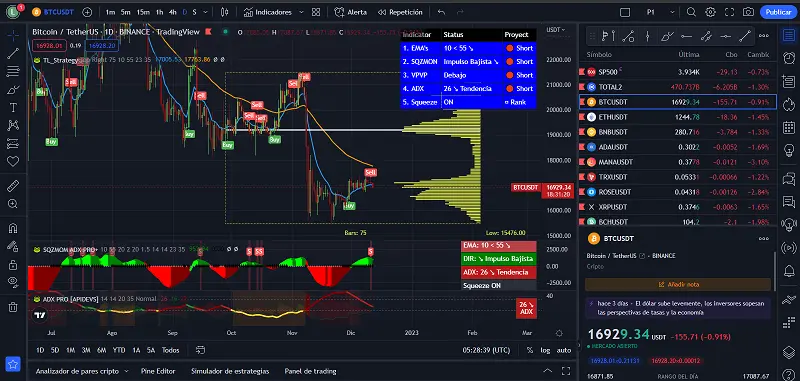Open the P1 layout name
800x381 pixels.
click(651, 12)
